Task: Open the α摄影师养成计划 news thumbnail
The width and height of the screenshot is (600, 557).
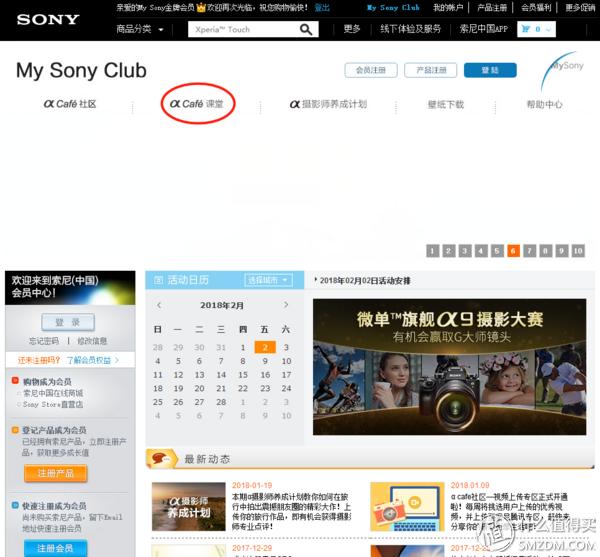Action: (x=189, y=507)
